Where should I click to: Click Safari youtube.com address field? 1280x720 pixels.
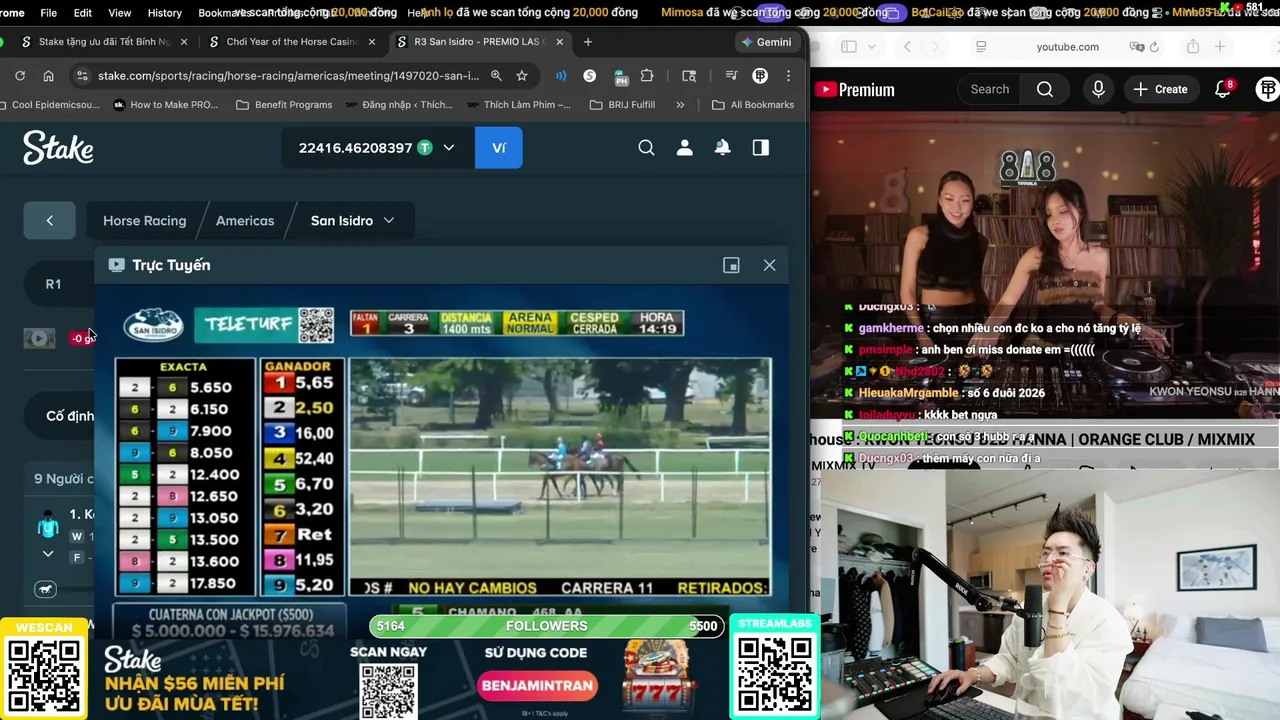(x=1067, y=47)
